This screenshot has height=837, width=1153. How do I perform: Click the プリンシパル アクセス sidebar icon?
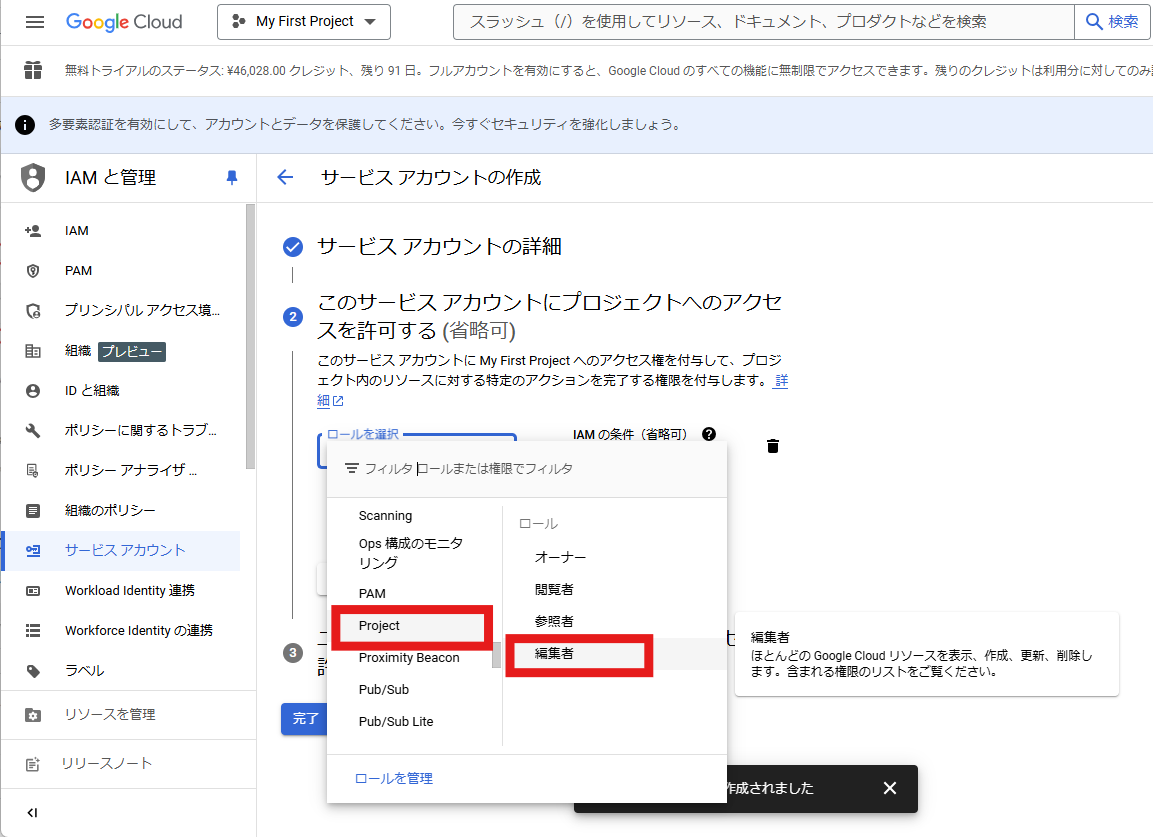coord(33,310)
